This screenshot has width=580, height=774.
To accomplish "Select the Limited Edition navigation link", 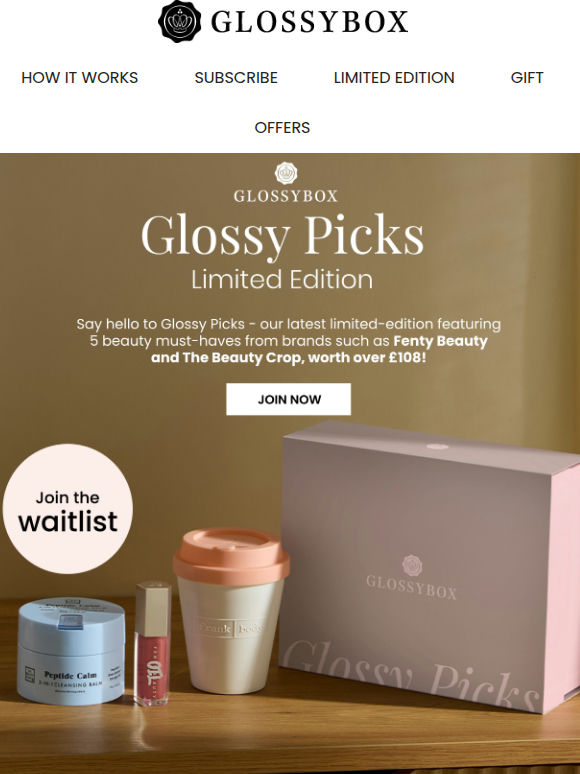I will (394, 77).
